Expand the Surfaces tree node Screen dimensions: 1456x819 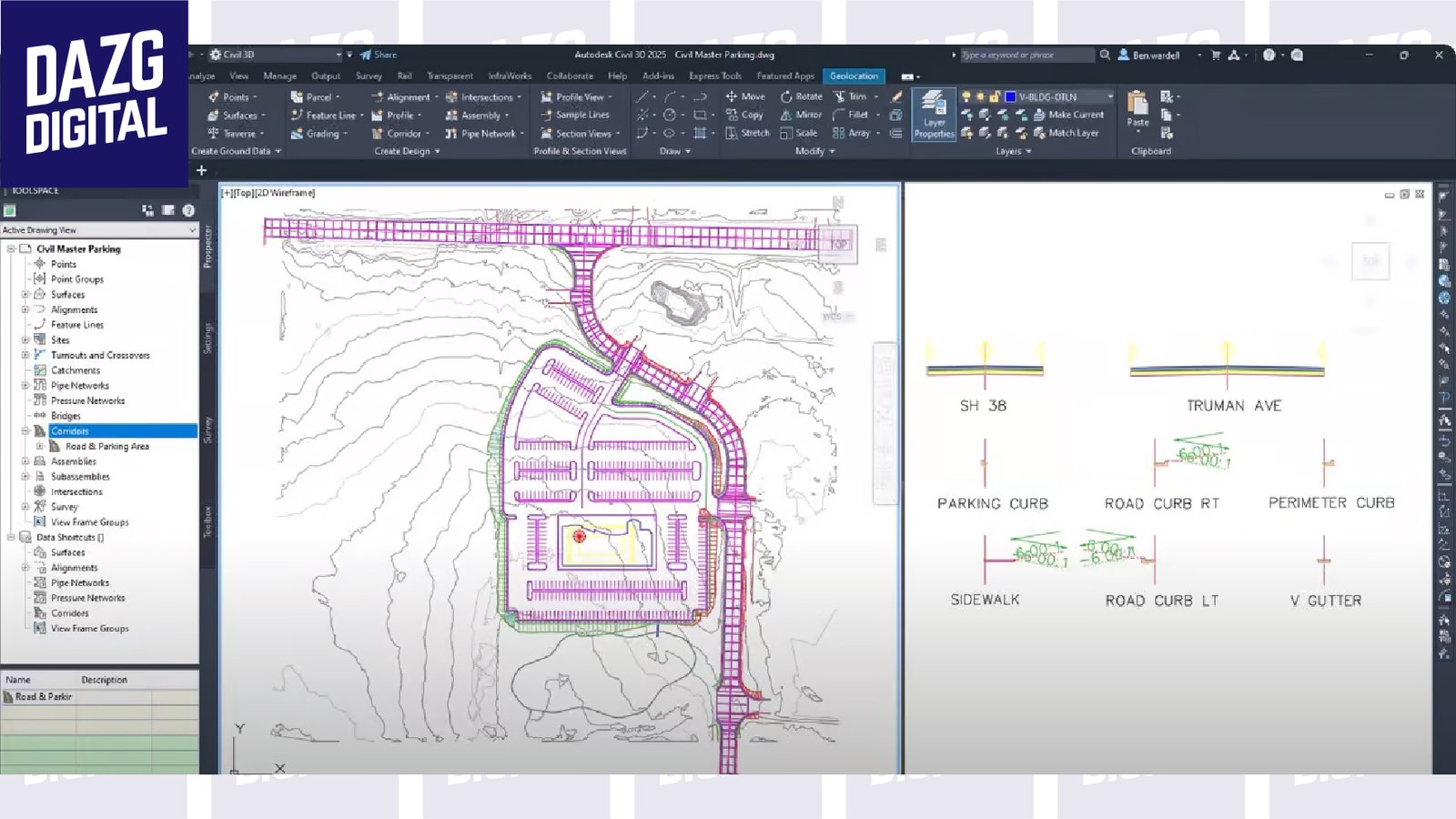point(25,294)
